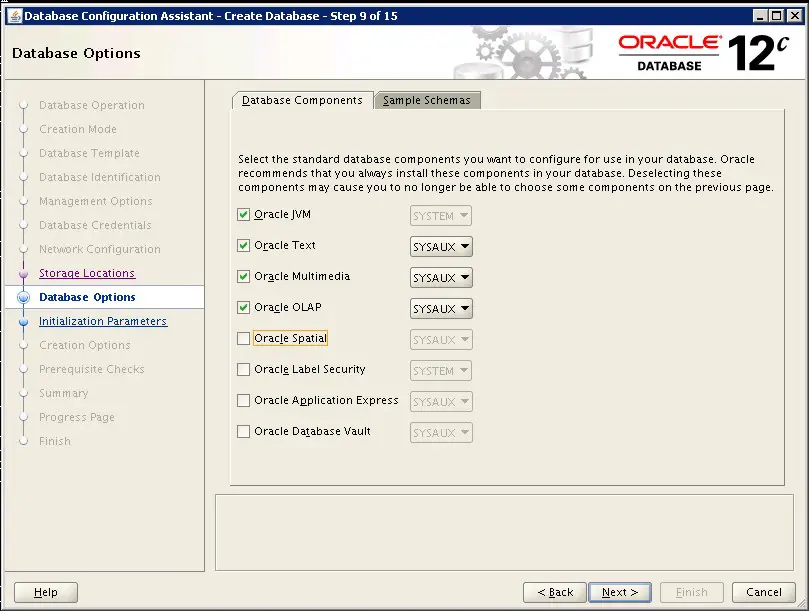Disable the Oracle Multimedia component
Viewport: 809px width, 611px height.
tap(243, 277)
